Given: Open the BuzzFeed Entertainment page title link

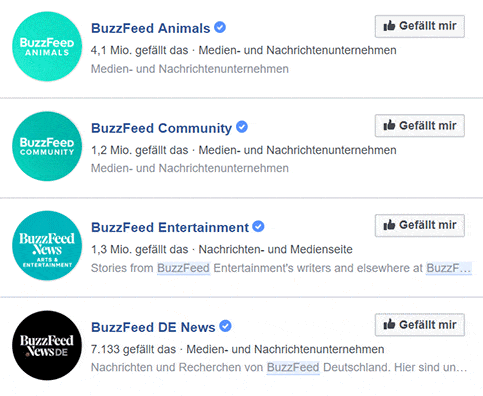Looking at the screenshot, I should pos(170,227).
